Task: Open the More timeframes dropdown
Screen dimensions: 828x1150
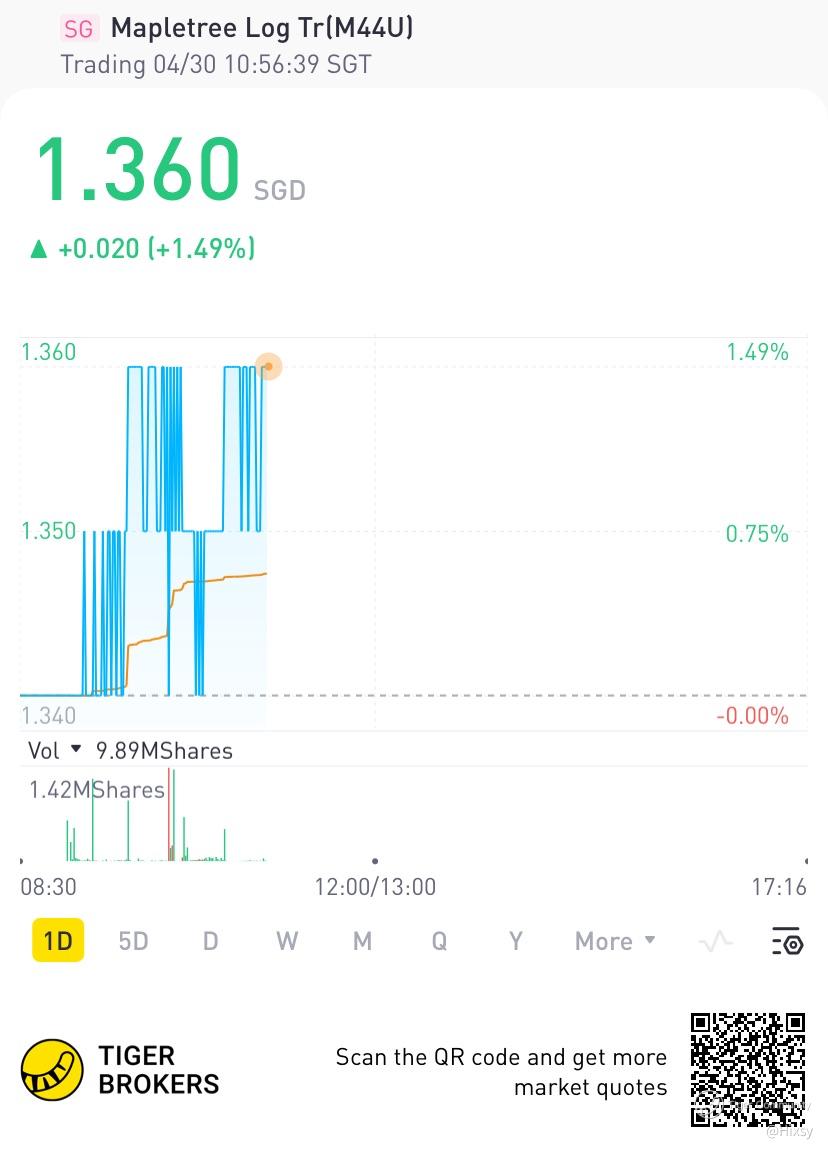Action: [615, 941]
